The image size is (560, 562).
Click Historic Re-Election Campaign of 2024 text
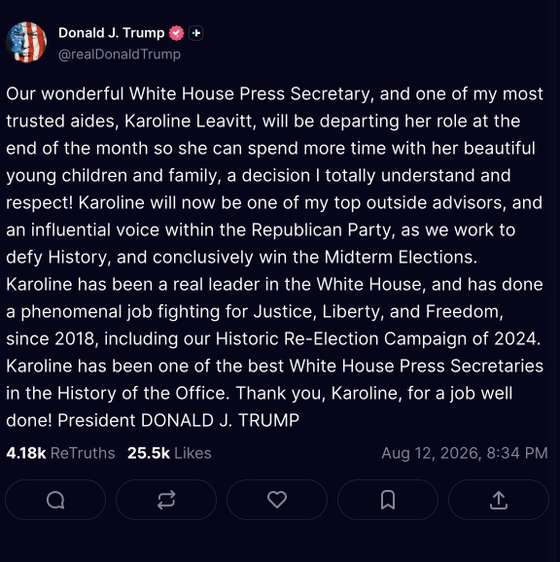[x=378, y=339]
